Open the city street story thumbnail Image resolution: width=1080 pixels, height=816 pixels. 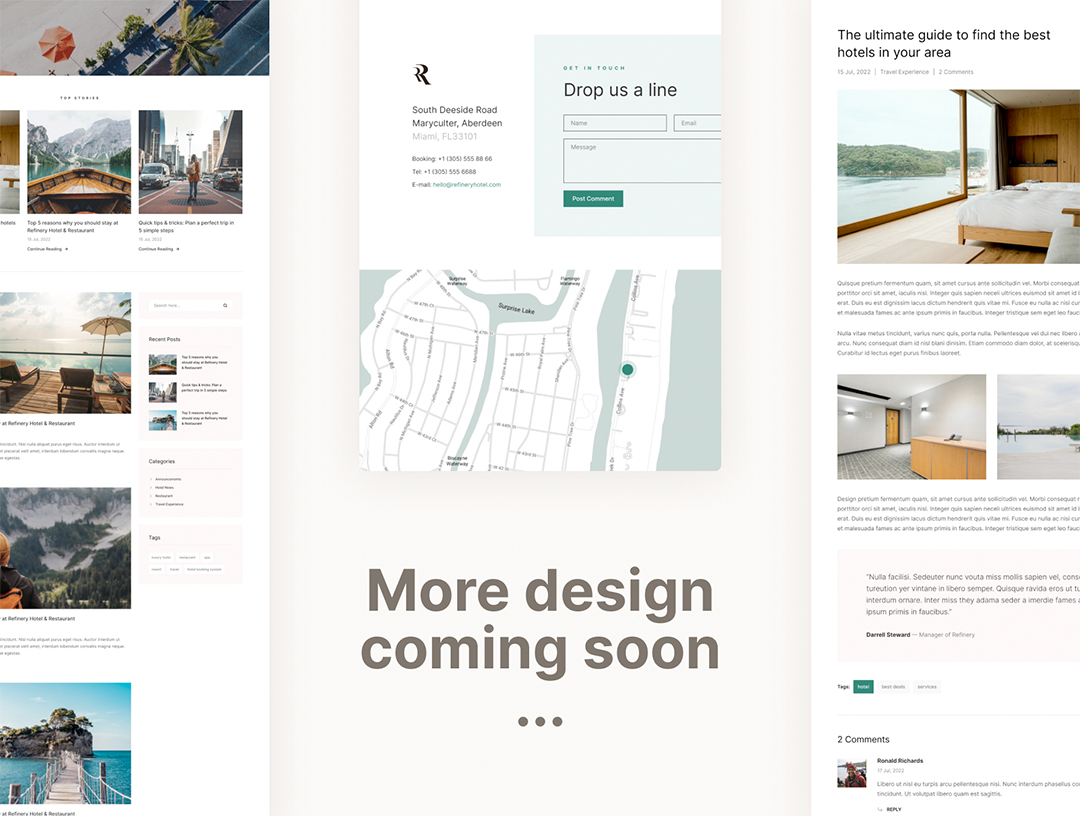tap(190, 162)
